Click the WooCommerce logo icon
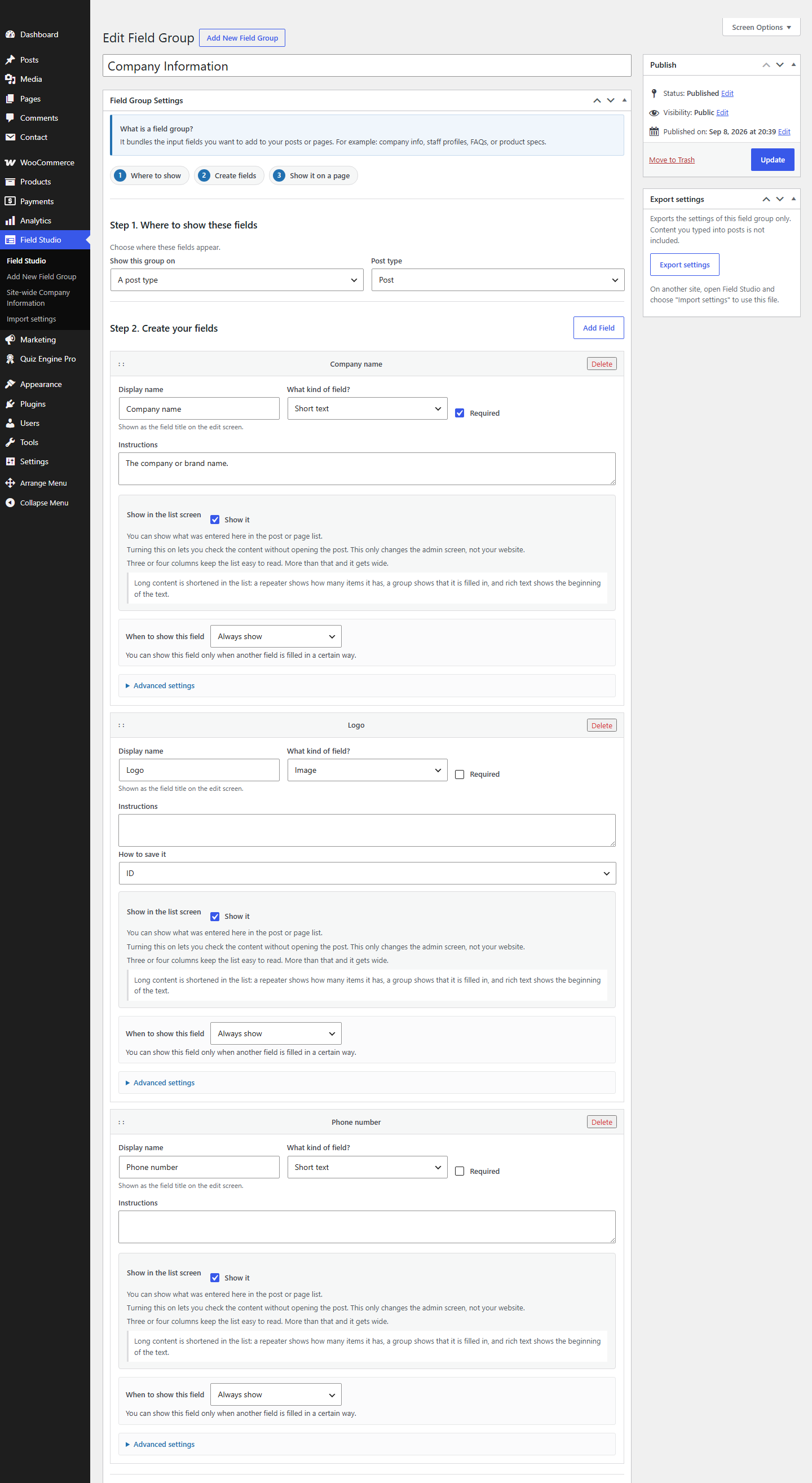 10,162
